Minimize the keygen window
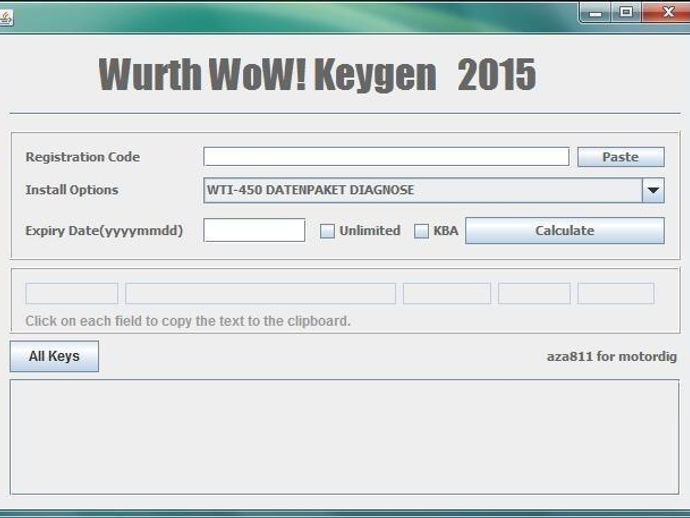 (x=595, y=12)
